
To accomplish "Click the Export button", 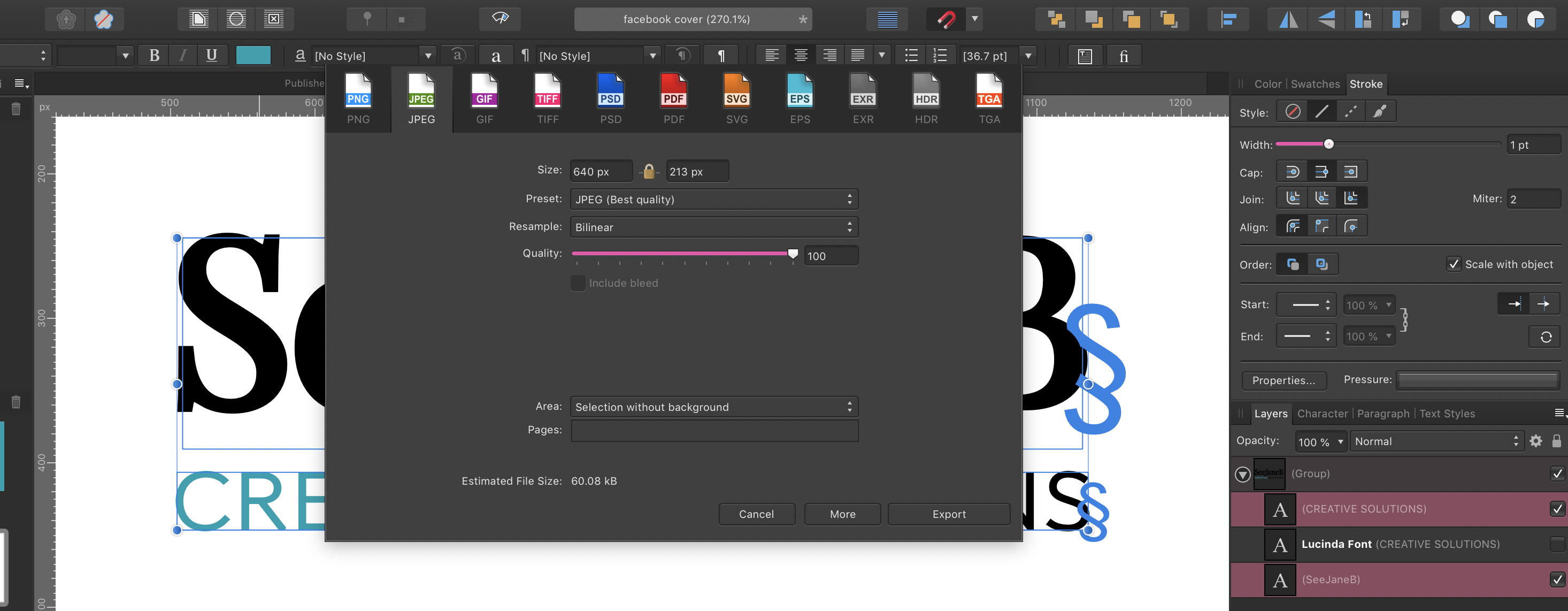I will pyautogui.click(x=948, y=514).
